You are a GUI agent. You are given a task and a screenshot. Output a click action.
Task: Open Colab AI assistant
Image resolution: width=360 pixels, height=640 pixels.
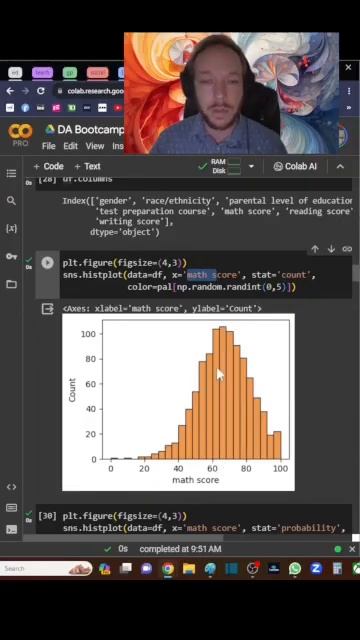pyautogui.click(x=295, y=167)
